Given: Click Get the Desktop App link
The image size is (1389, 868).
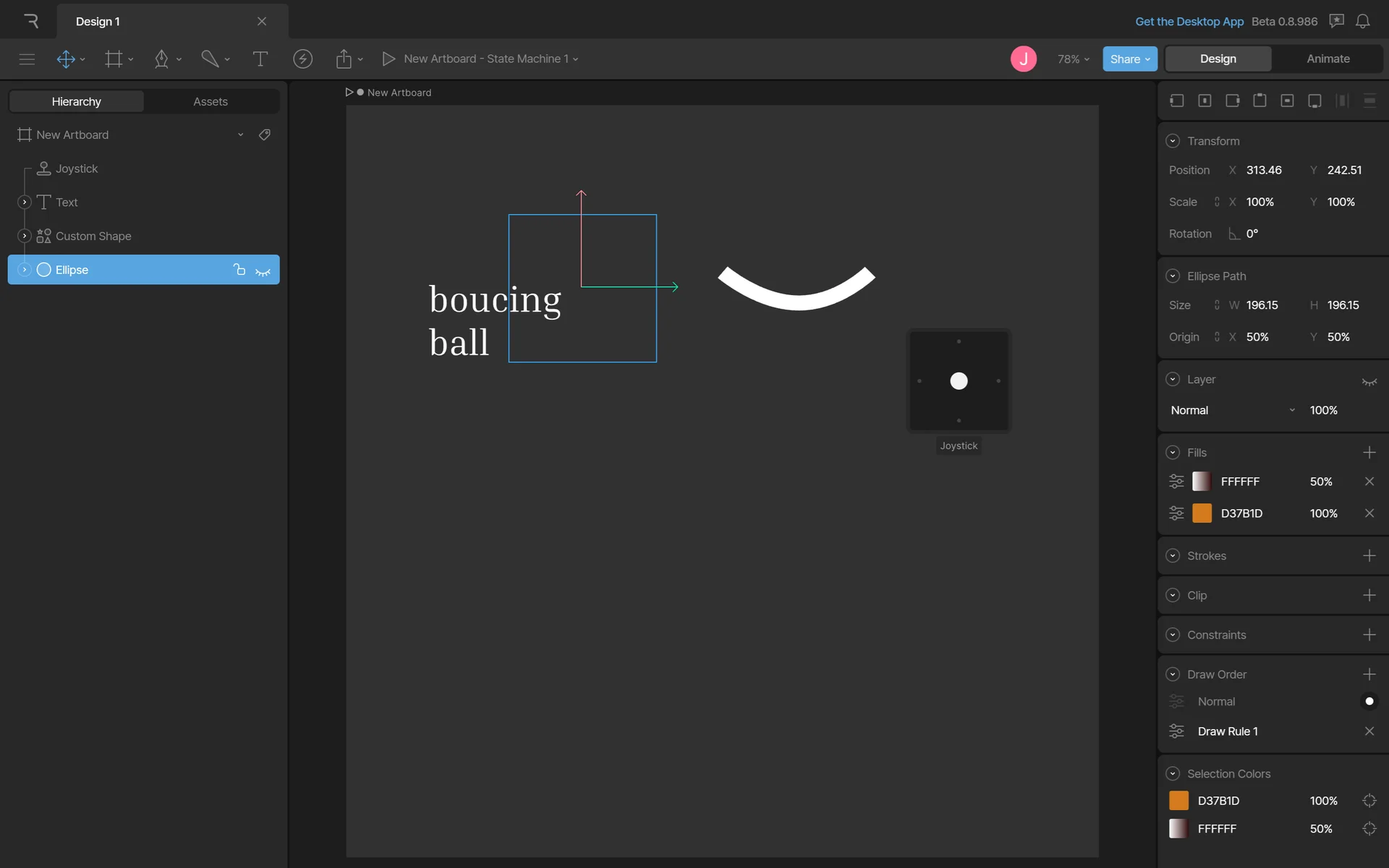Looking at the screenshot, I should pos(1189,21).
